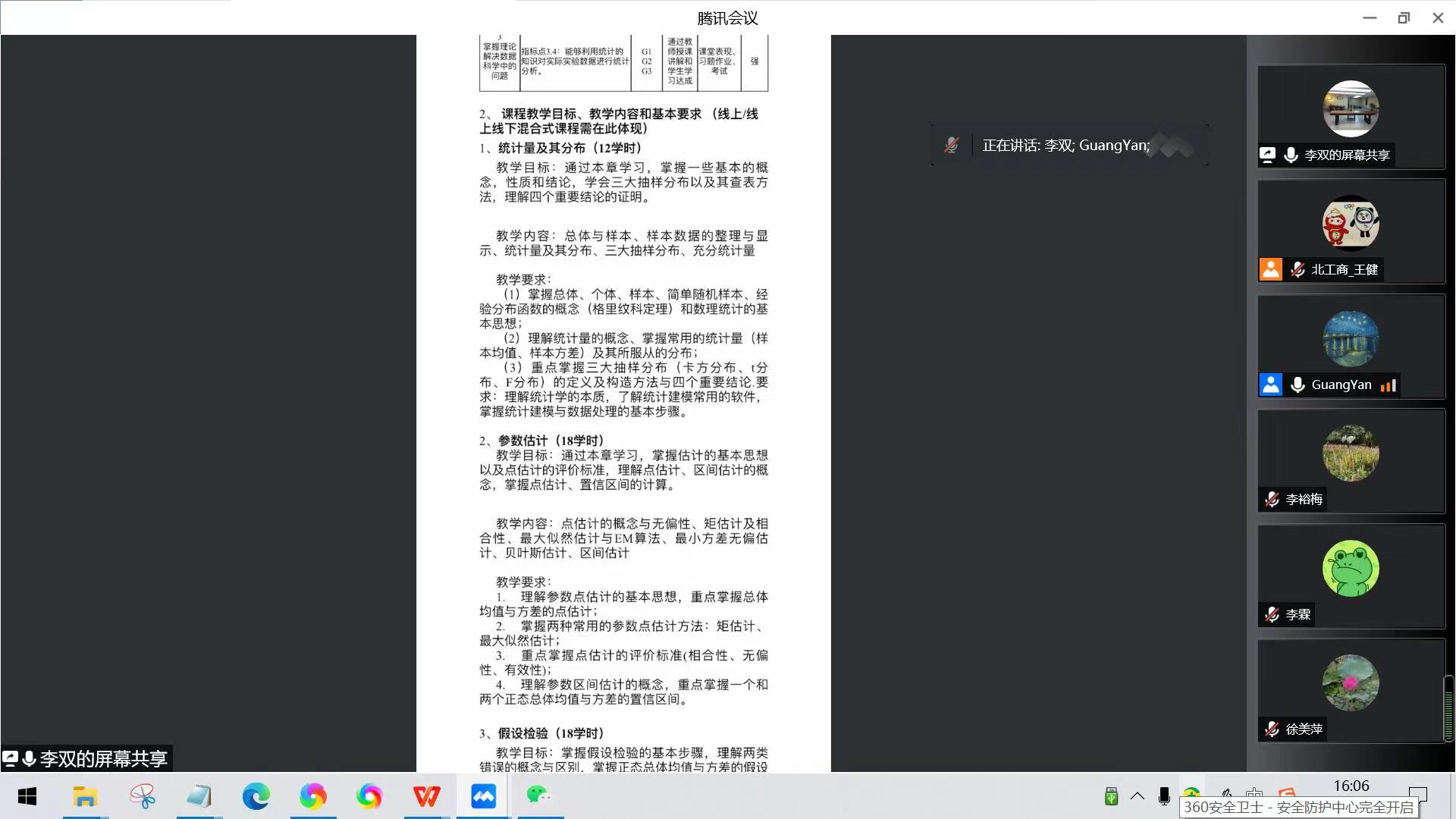Open File Explorer from the taskbar

(85, 796)
